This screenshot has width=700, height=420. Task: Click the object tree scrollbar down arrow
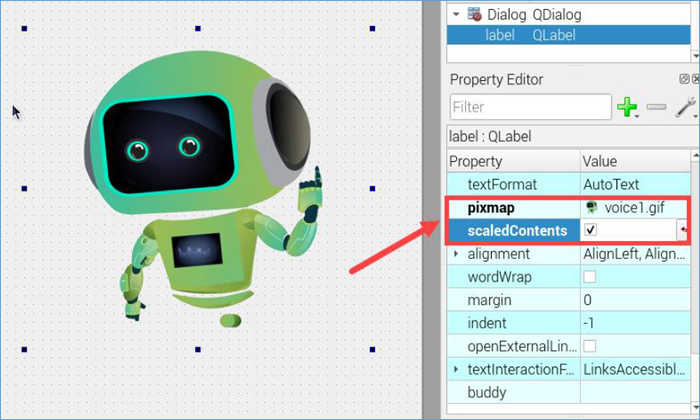pyautogui.click(x=695, y=57)
